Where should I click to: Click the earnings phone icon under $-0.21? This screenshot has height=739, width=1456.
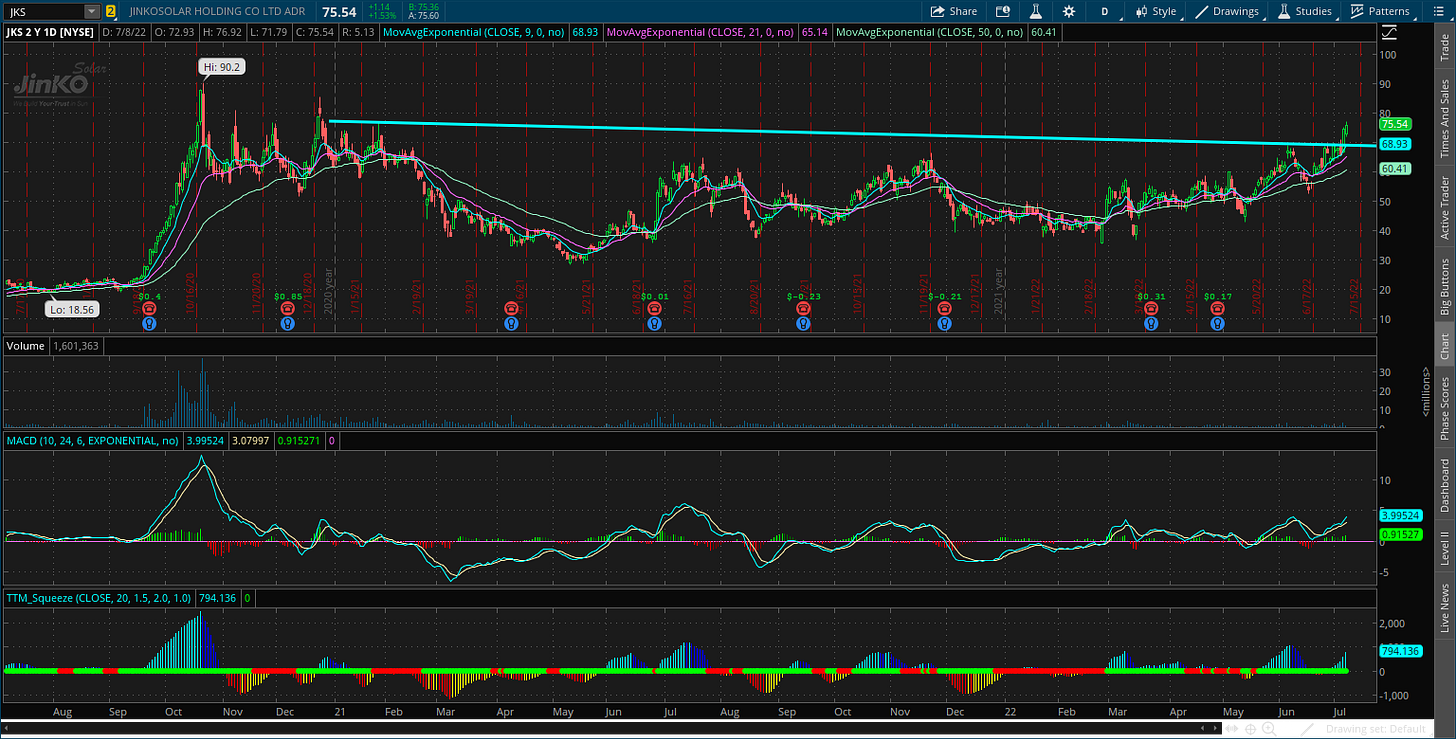[943, 309]
